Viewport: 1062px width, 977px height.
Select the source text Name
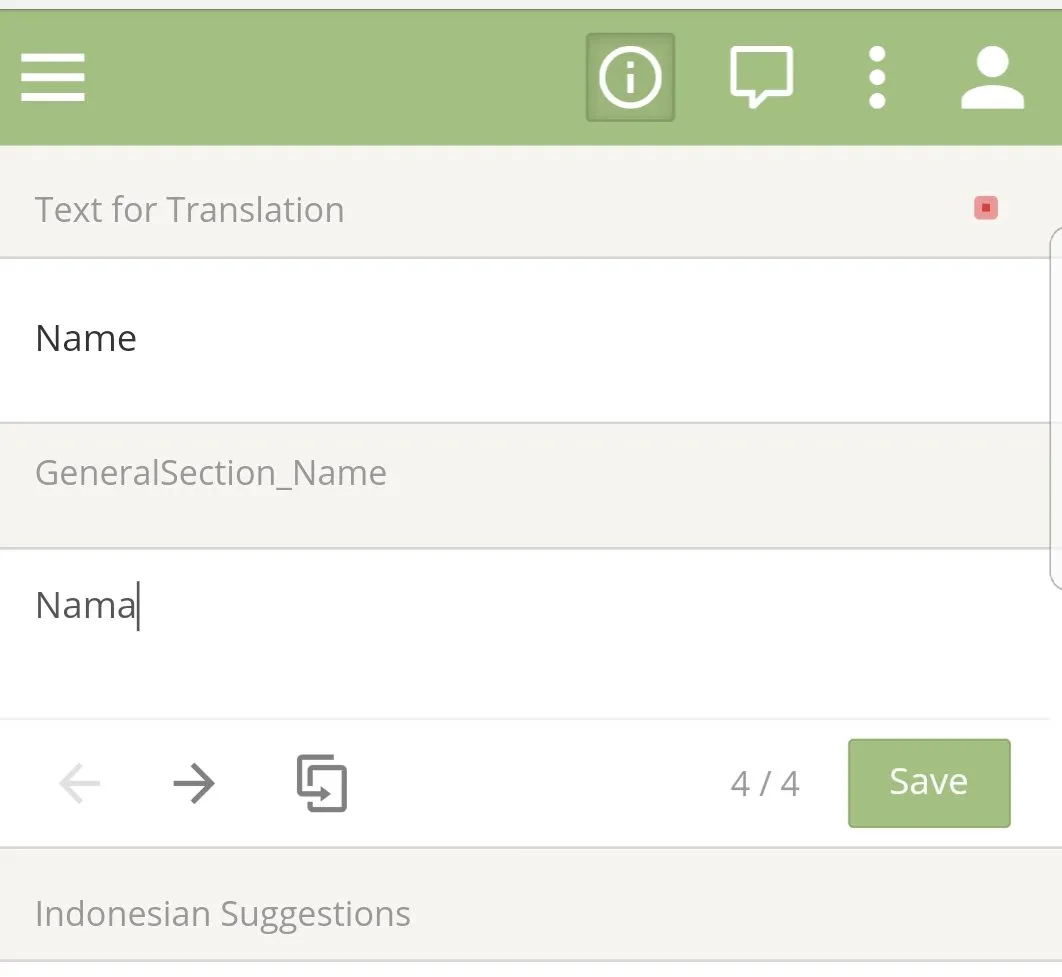click(x=86, y=338)
